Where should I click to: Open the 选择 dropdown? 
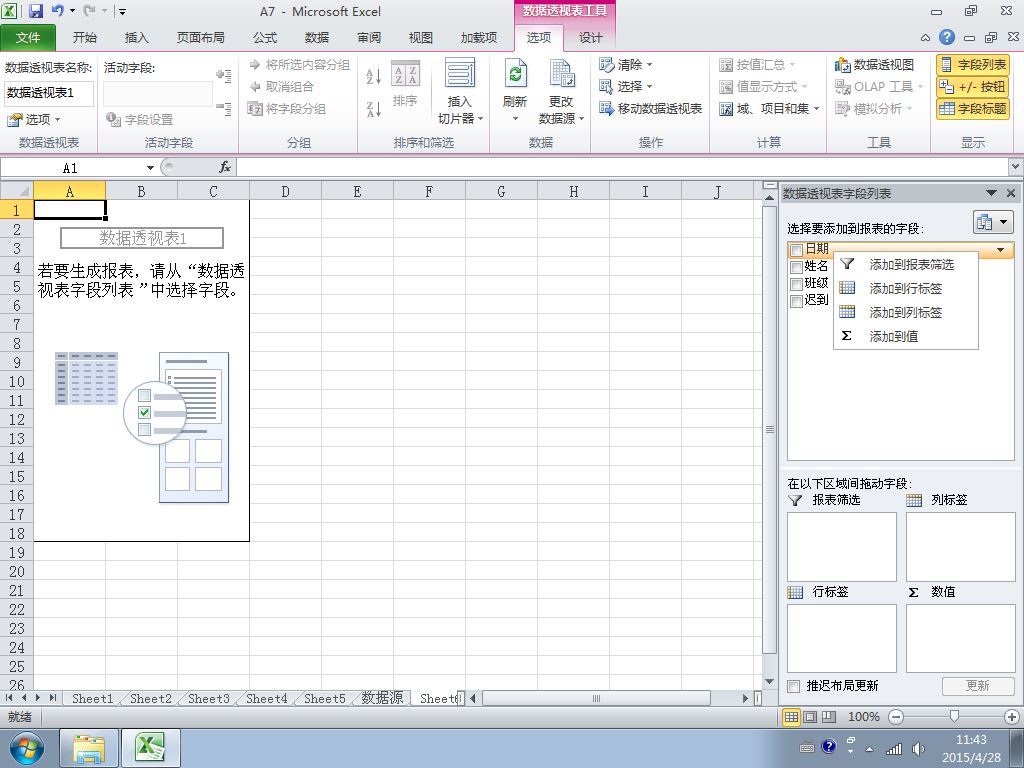click(626, 86)
